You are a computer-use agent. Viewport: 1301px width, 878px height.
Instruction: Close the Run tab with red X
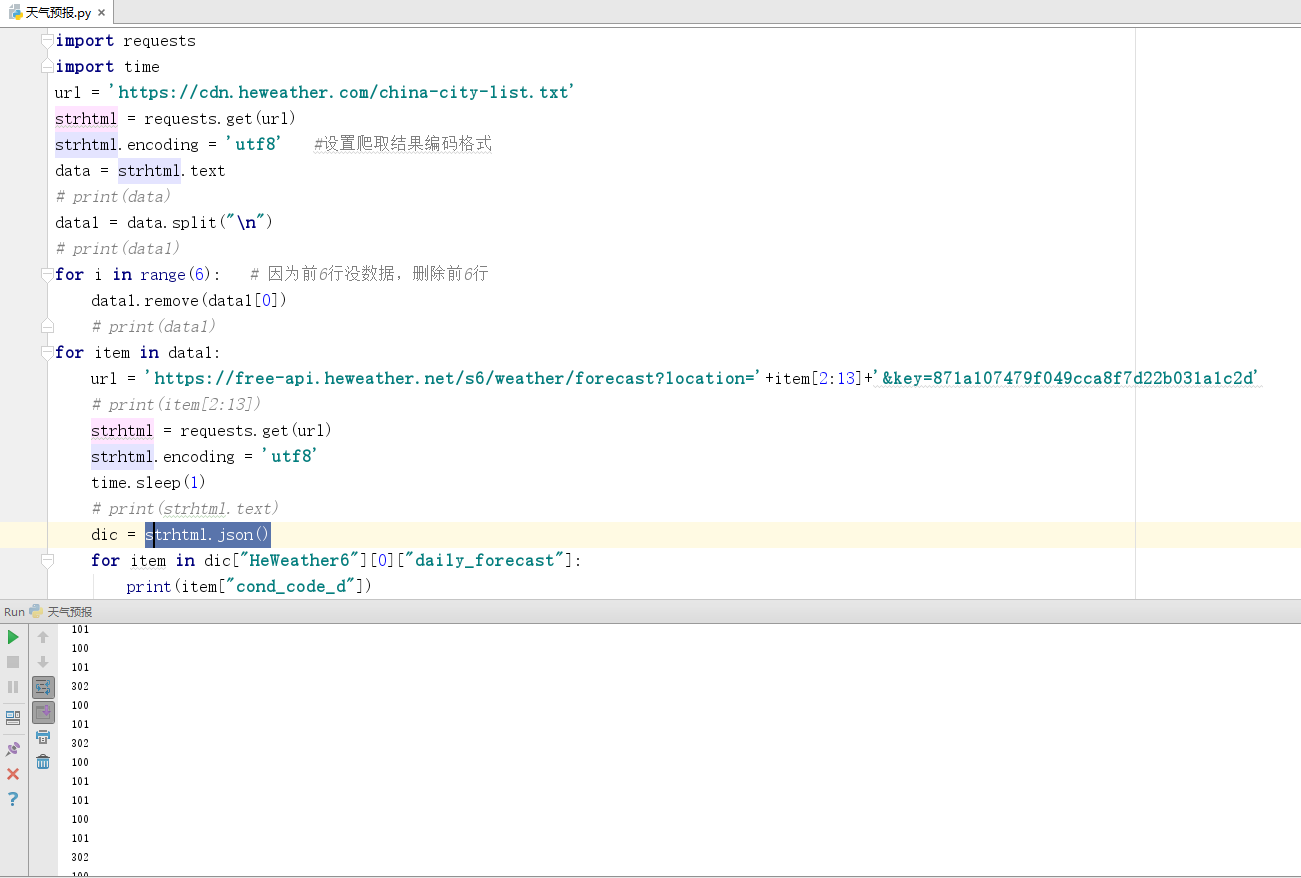tap(13, 774)
